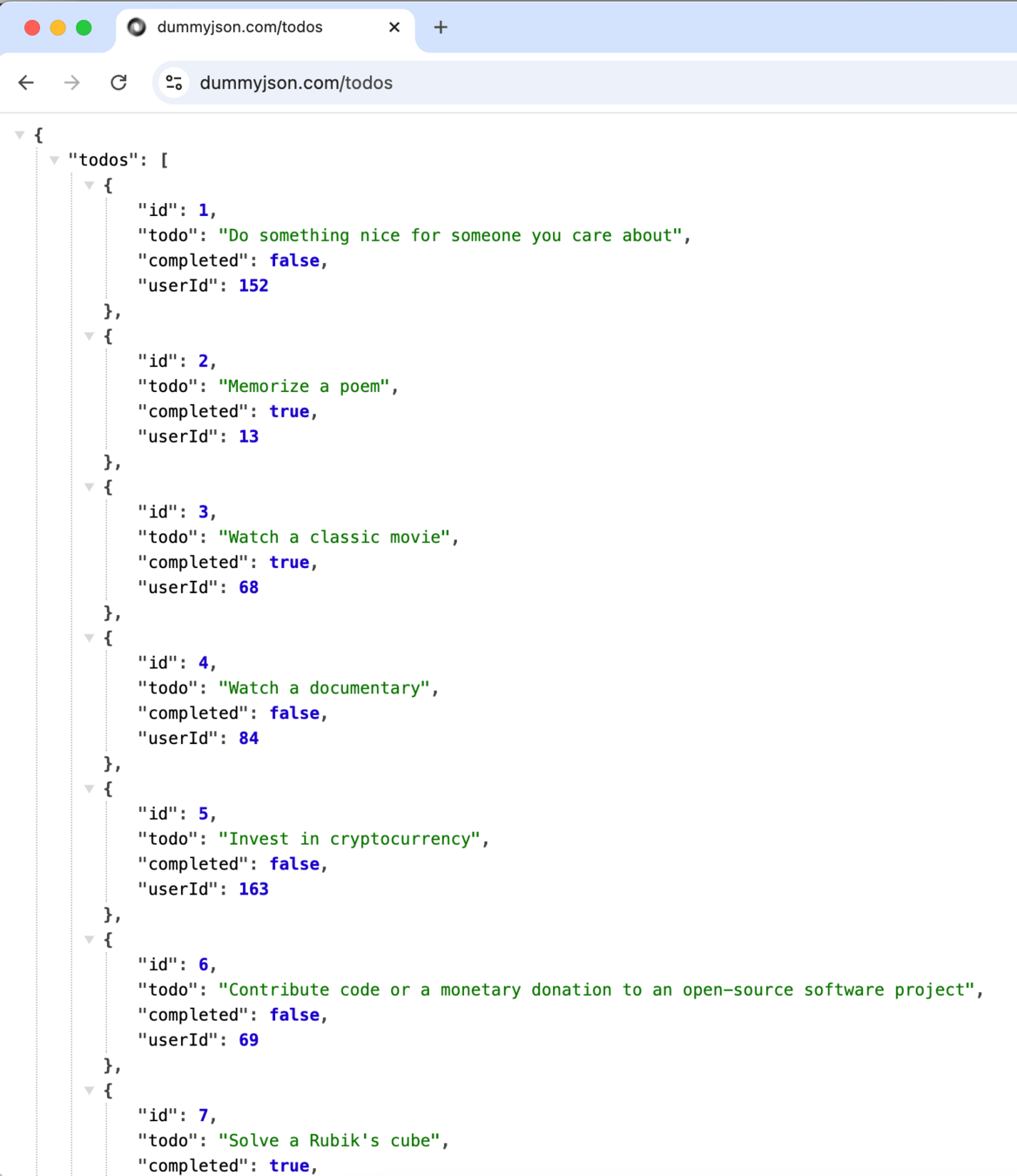Screen dimensions: 1017x1176
Task: Close the dummyjson.com/todos tab
Action: click(x=394, y=27)
